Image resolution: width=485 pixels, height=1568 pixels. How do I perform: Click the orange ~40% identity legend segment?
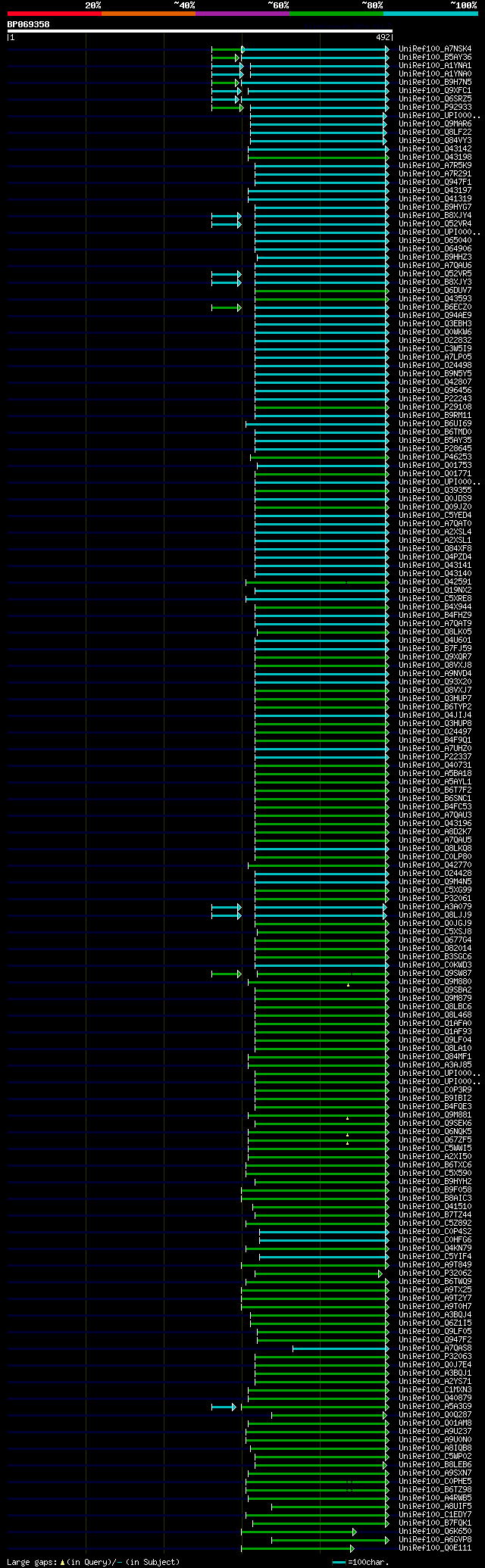pos(148,14)
